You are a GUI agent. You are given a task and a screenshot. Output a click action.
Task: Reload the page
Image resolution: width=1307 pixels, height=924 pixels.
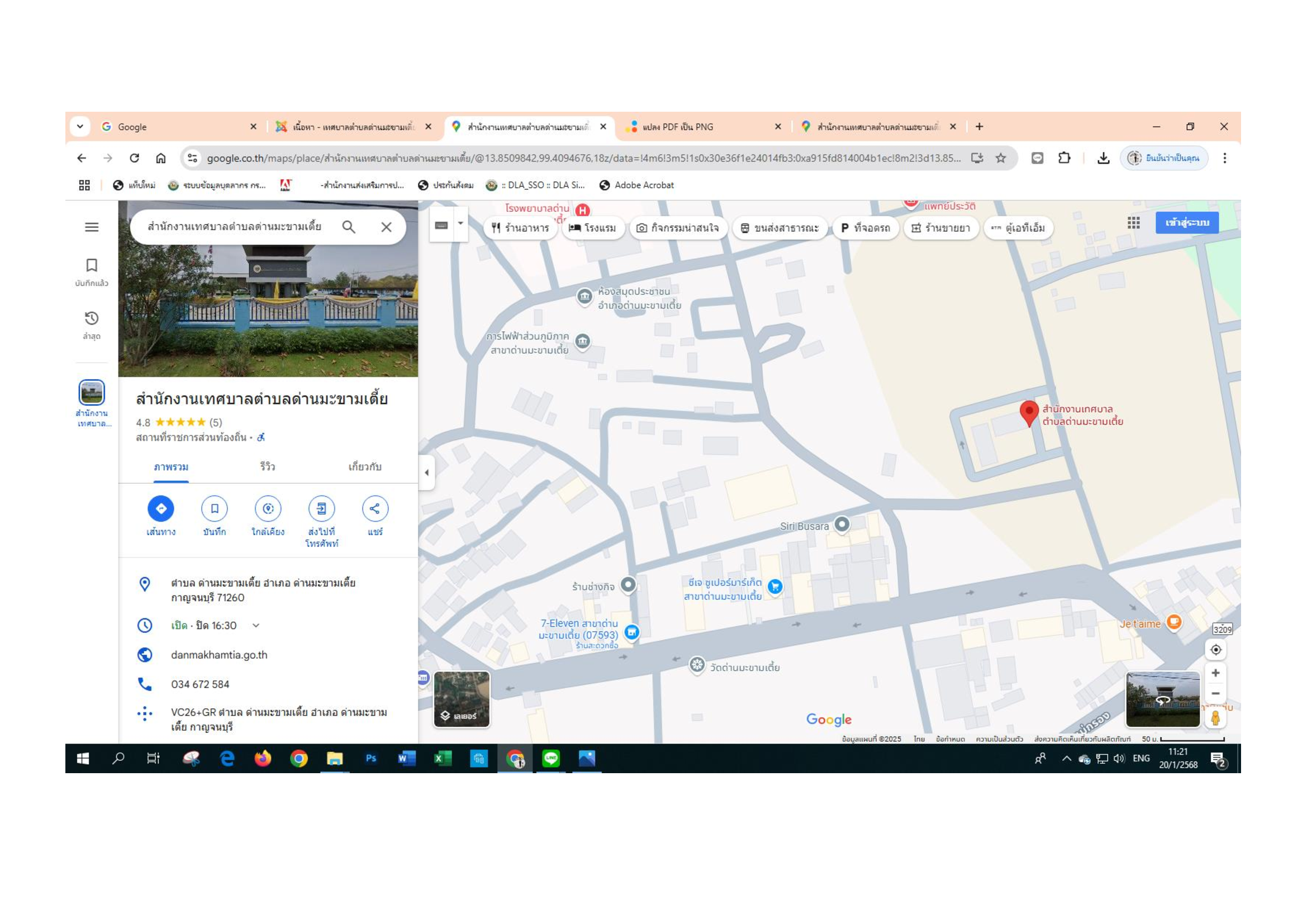pyautogui.click(x=134, y=158)
